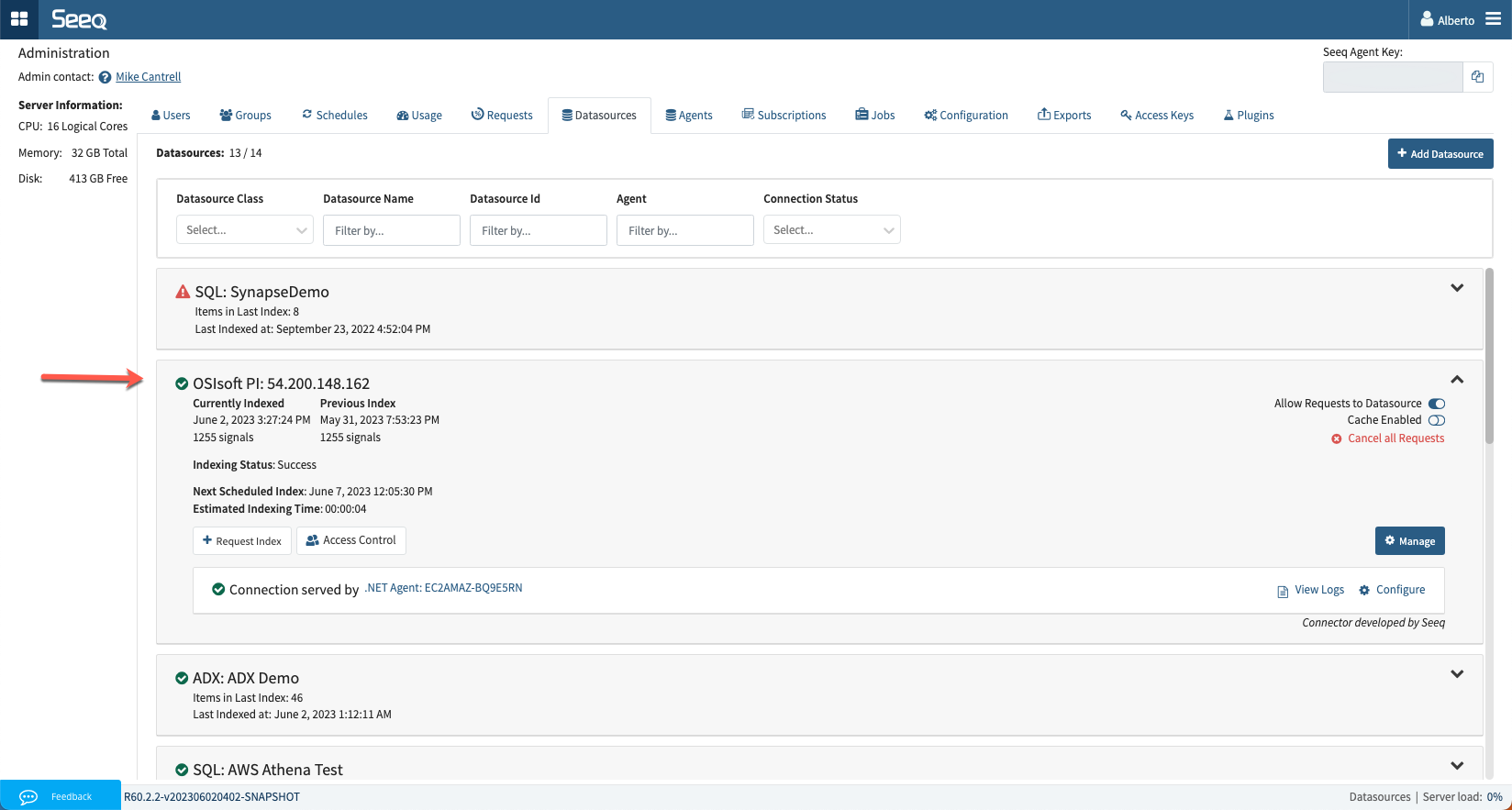Screen dimensions: 1512x810
Task: Click the Add Datasource button
Action: (x=1440, y=154)
